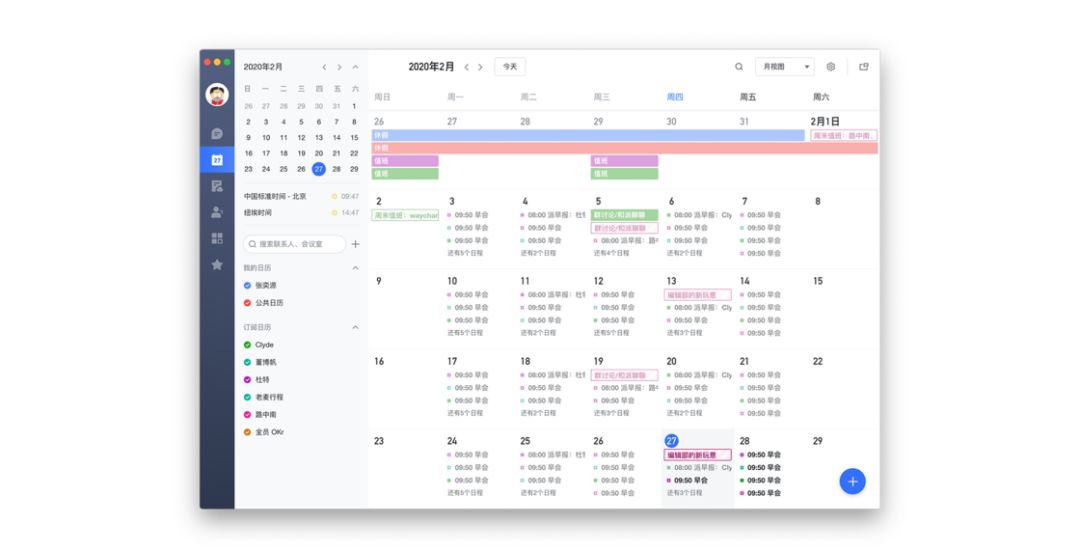Open the 周末值班: 路中南 event on 2月1日

[x=844, y=136]
